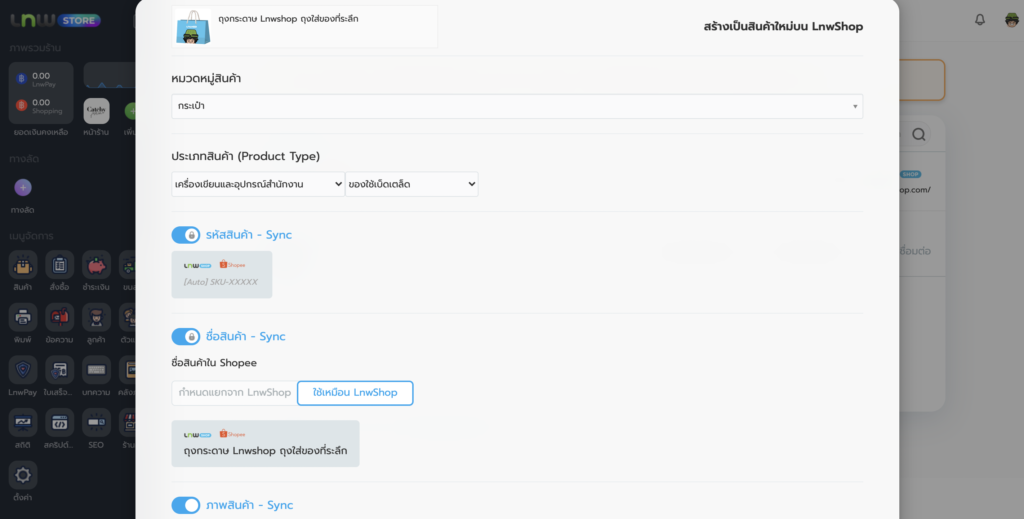Click the paper bag product thumbnail
This screenshot has height=519, width=1024.
[x=193, y=28]
